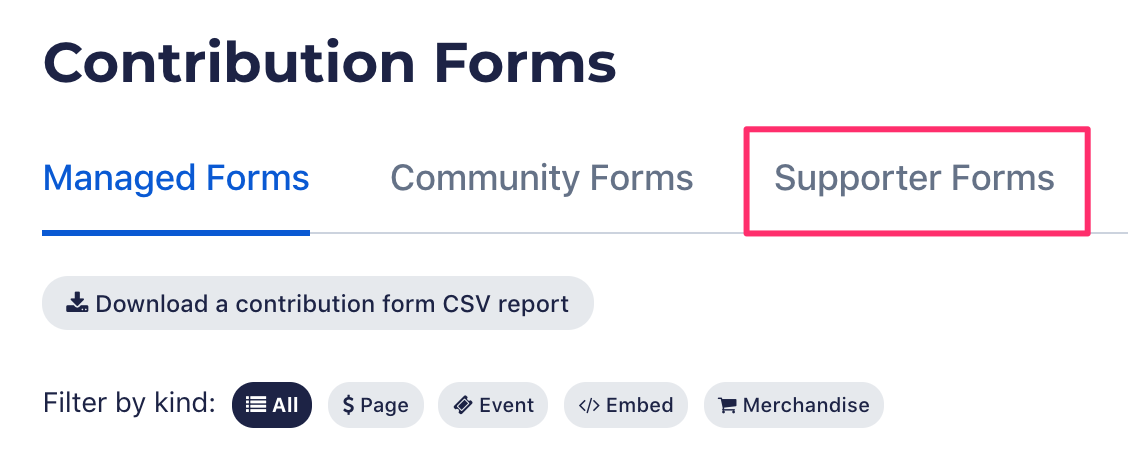Screen dimensions: 1128x462
Task: Click the Contribution Forms heading
Action: click(329, 63)
